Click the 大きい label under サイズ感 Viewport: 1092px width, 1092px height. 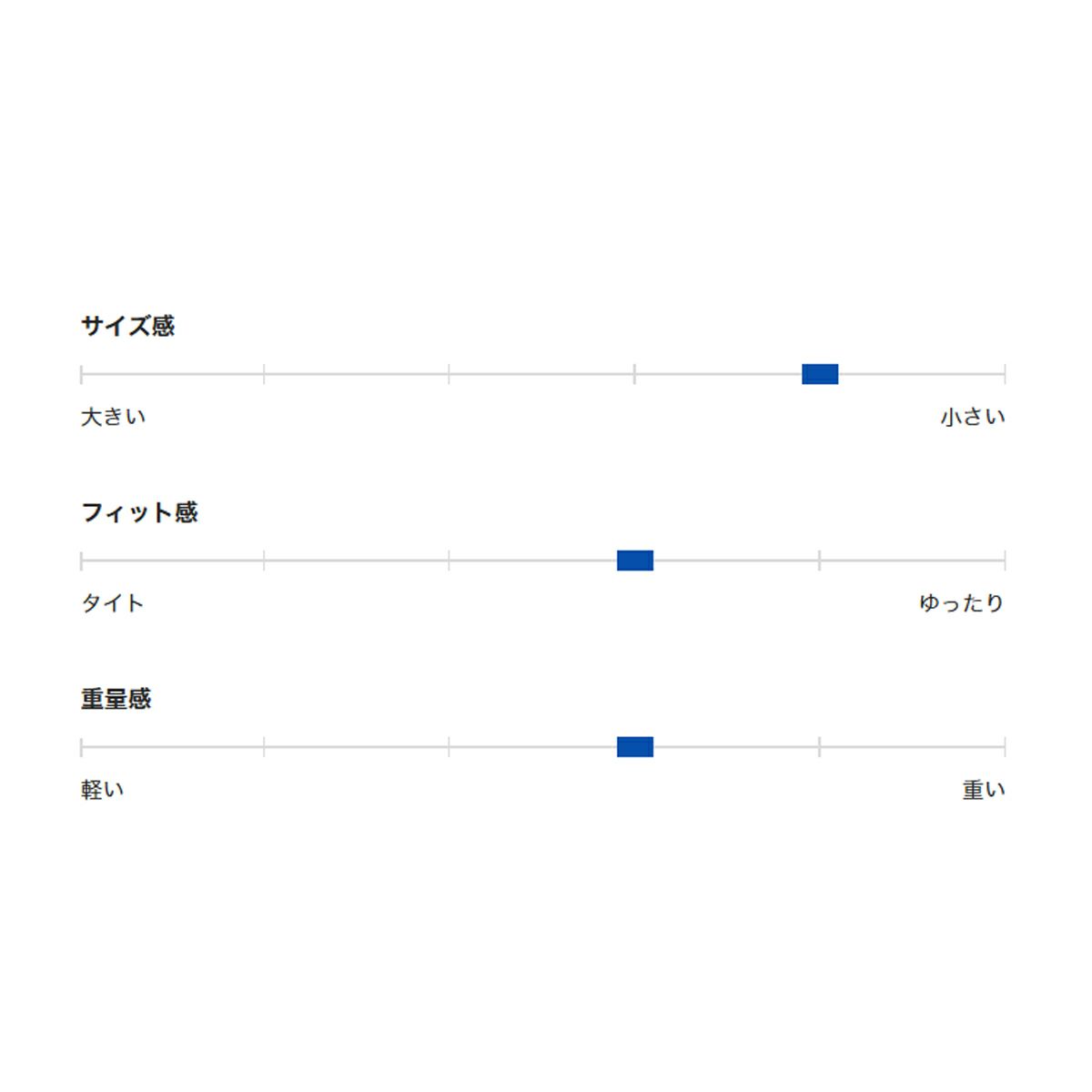(x=113, y=417)
